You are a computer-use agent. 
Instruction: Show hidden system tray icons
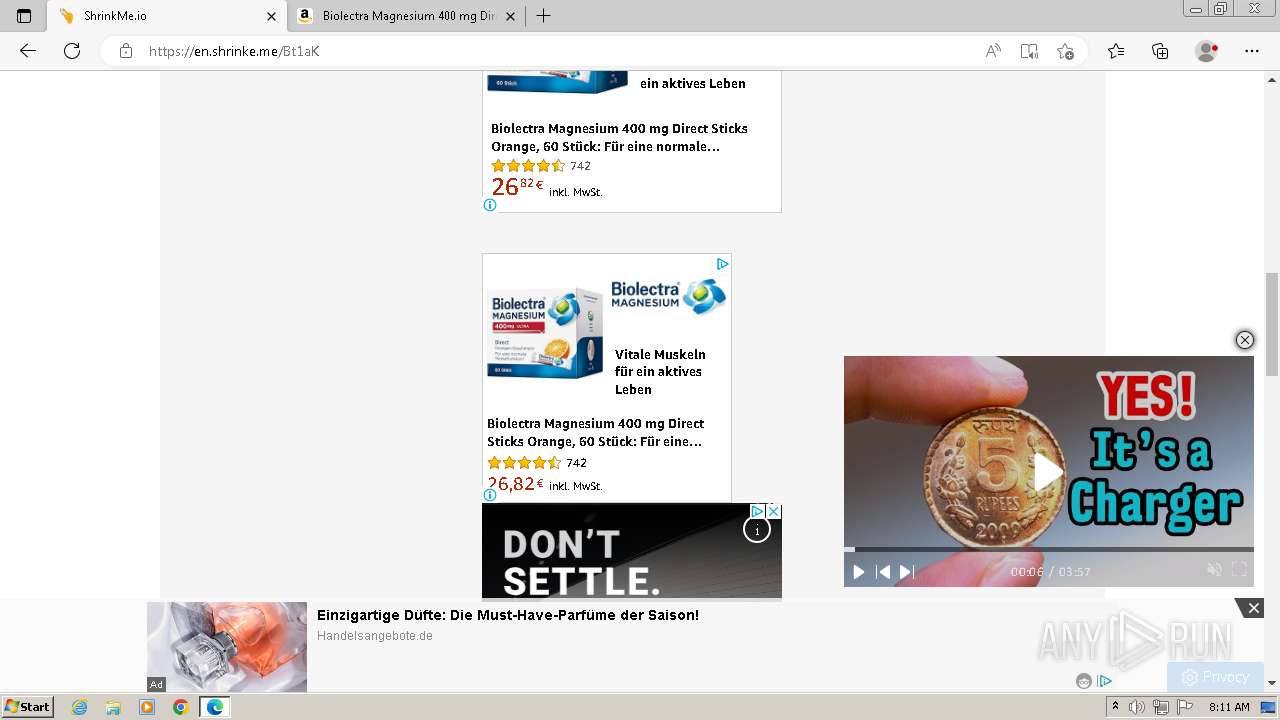1115,707
